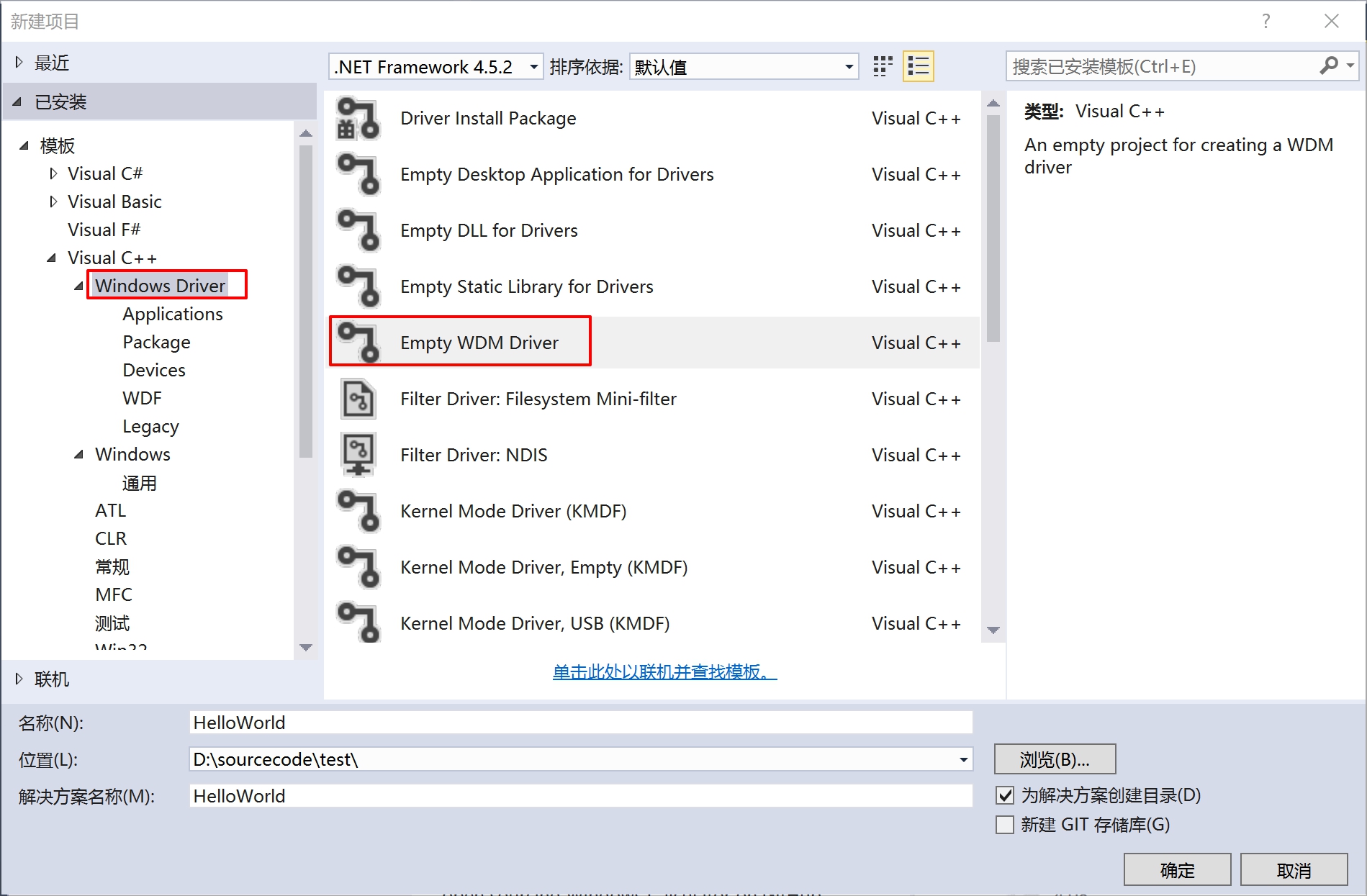Select the Driver Install Package template
1367x896 pixels.
pyautogui.click(x=488, y=118)
